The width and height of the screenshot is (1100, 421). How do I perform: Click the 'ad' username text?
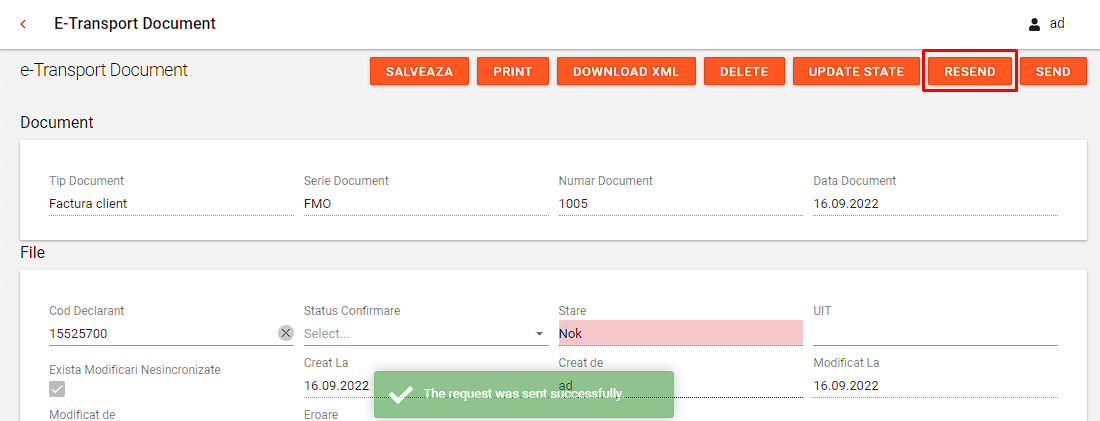(1057, 23)
